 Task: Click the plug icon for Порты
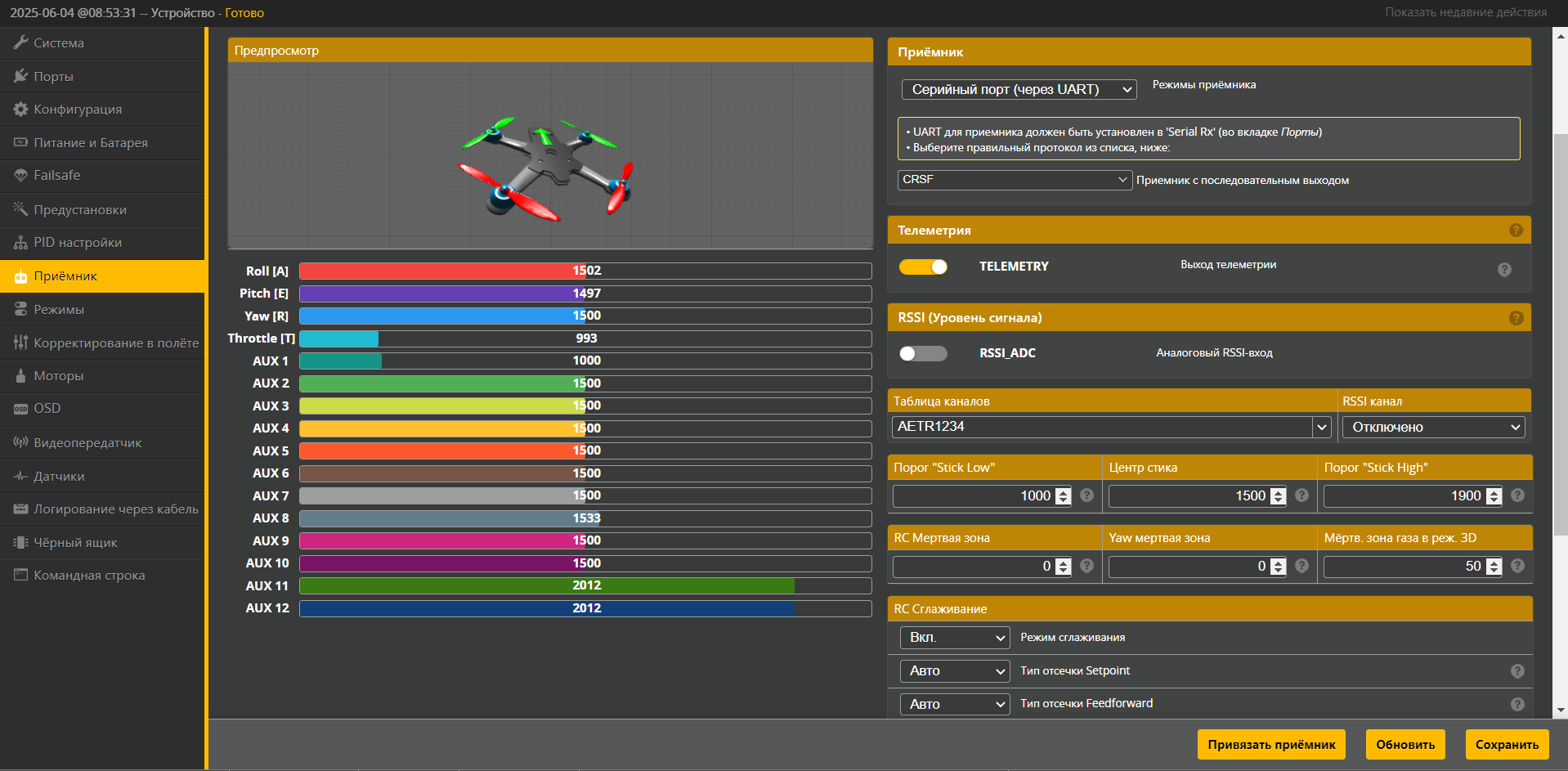point(20,76)
